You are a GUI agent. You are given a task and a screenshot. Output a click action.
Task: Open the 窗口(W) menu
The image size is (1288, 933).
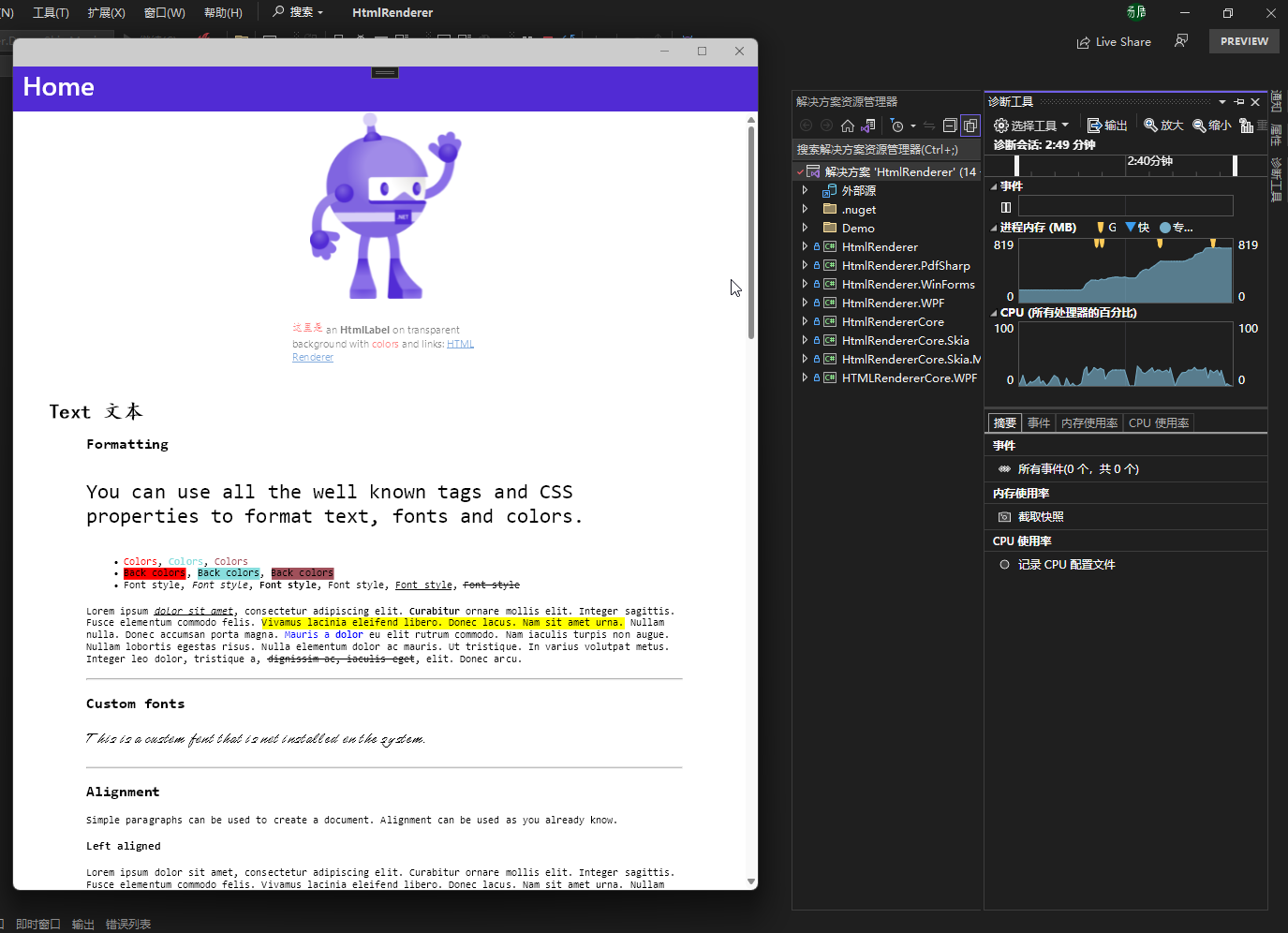point(165,12)
